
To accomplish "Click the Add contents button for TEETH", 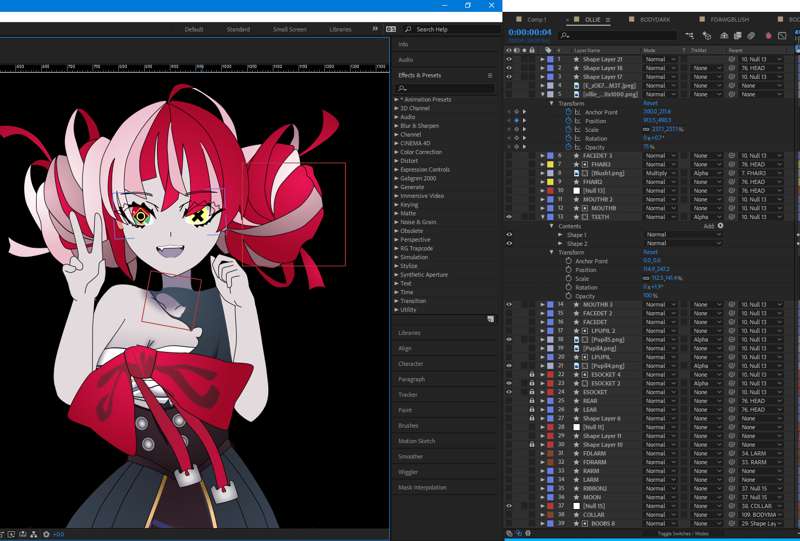I will click(720, 226).
